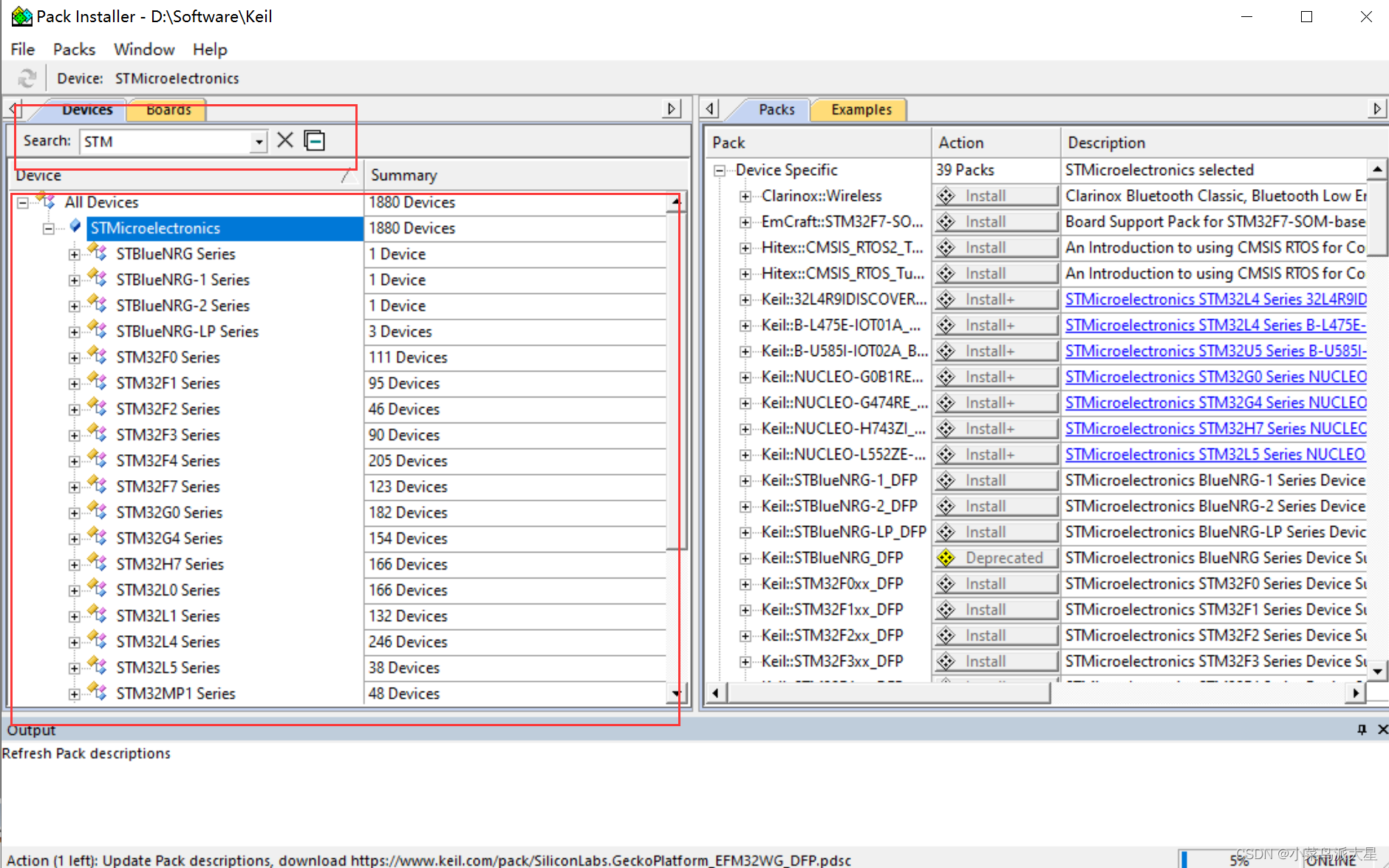Click the STM32L4 Series device family icon

pos(98,641)
